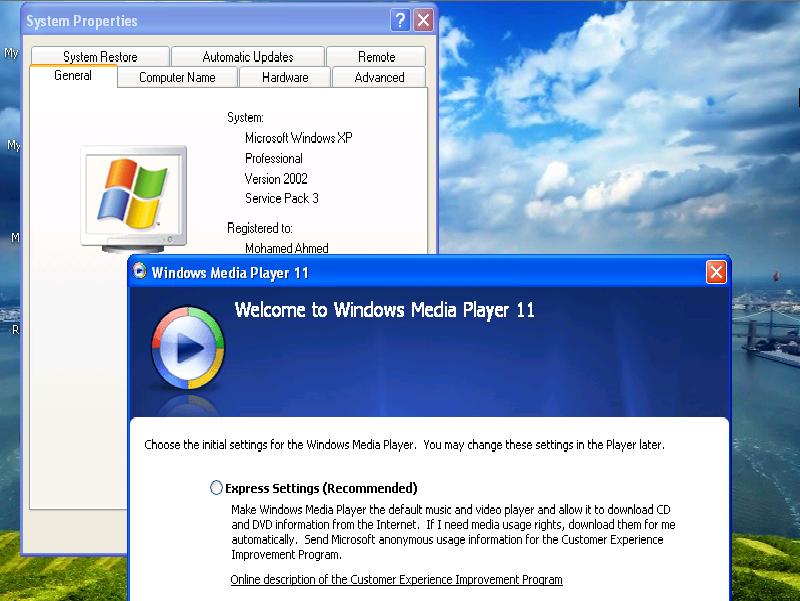This screenshot has height=601, width=800.
Task: Click the 'Welcome to Windows Media Player 11' heading
Action: [x=384, y=310]
